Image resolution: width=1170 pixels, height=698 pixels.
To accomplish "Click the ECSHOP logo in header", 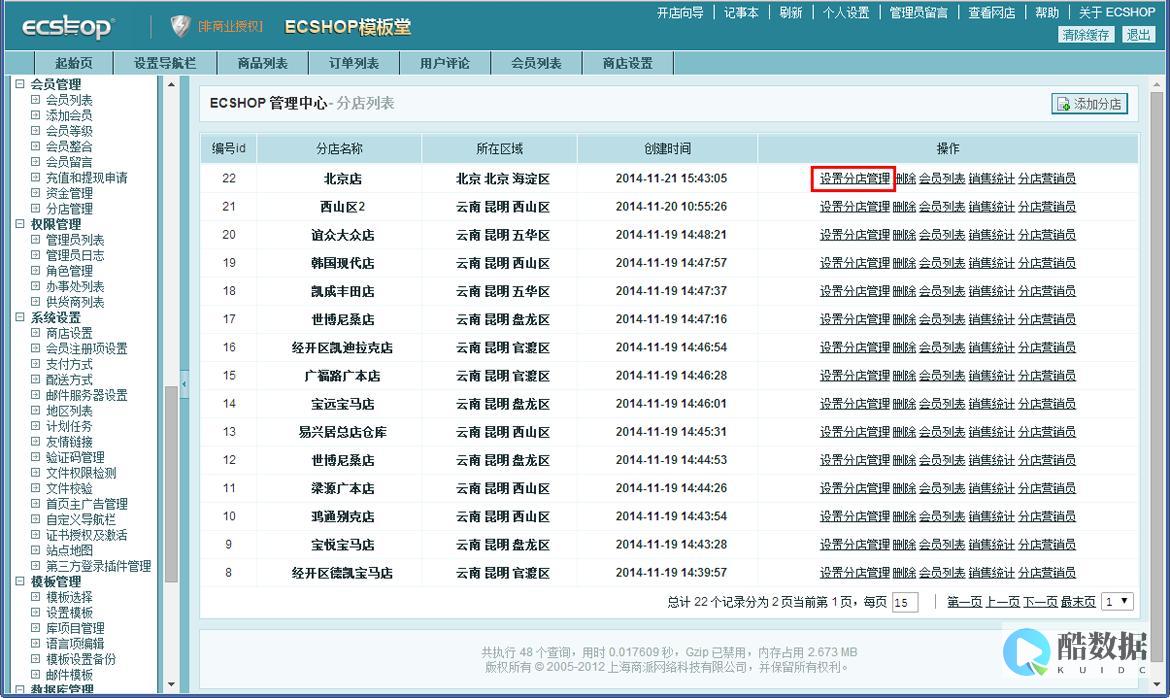I will [x=67, y=28].
